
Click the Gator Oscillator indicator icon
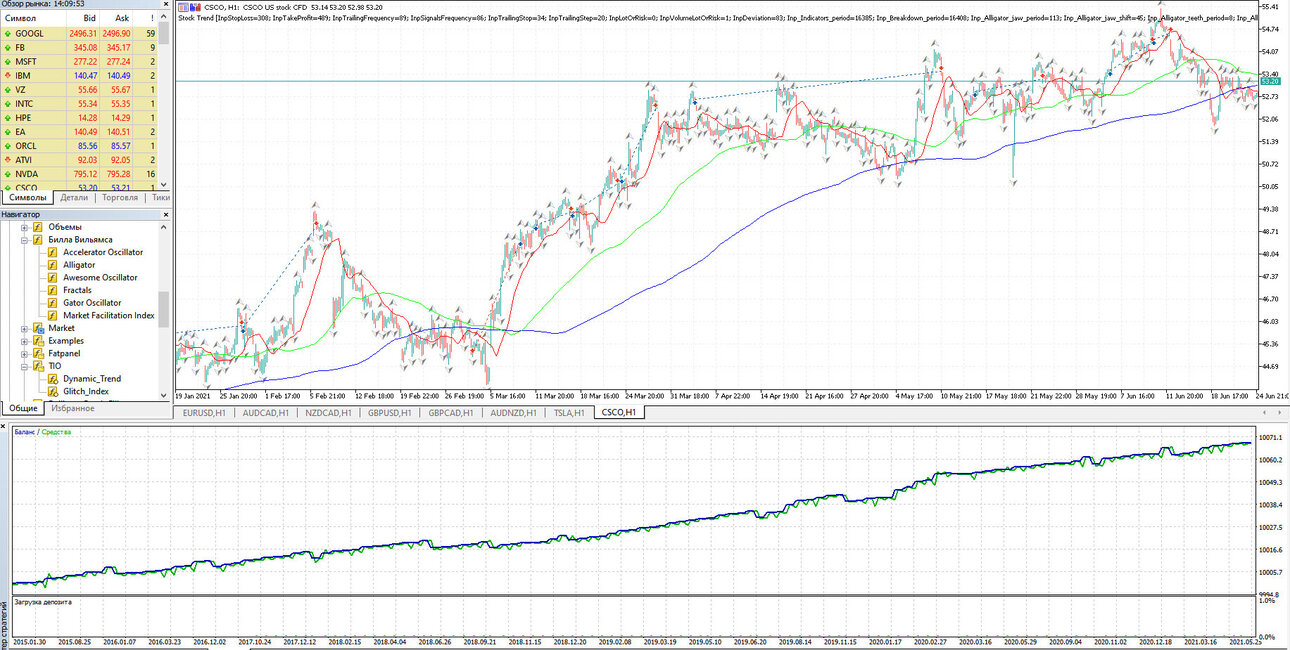pyautogui.click(x=53, y=303)
